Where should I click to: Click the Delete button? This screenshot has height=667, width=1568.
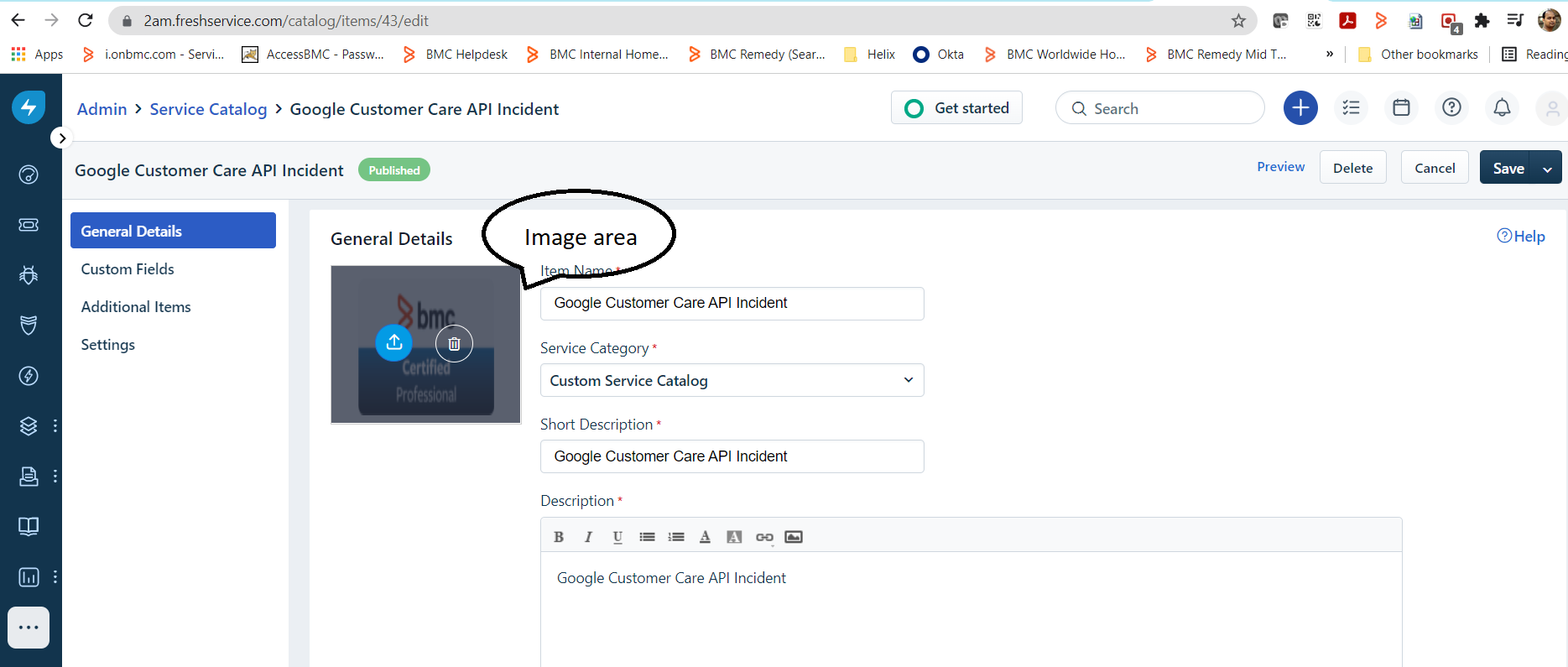point(1352,168)
